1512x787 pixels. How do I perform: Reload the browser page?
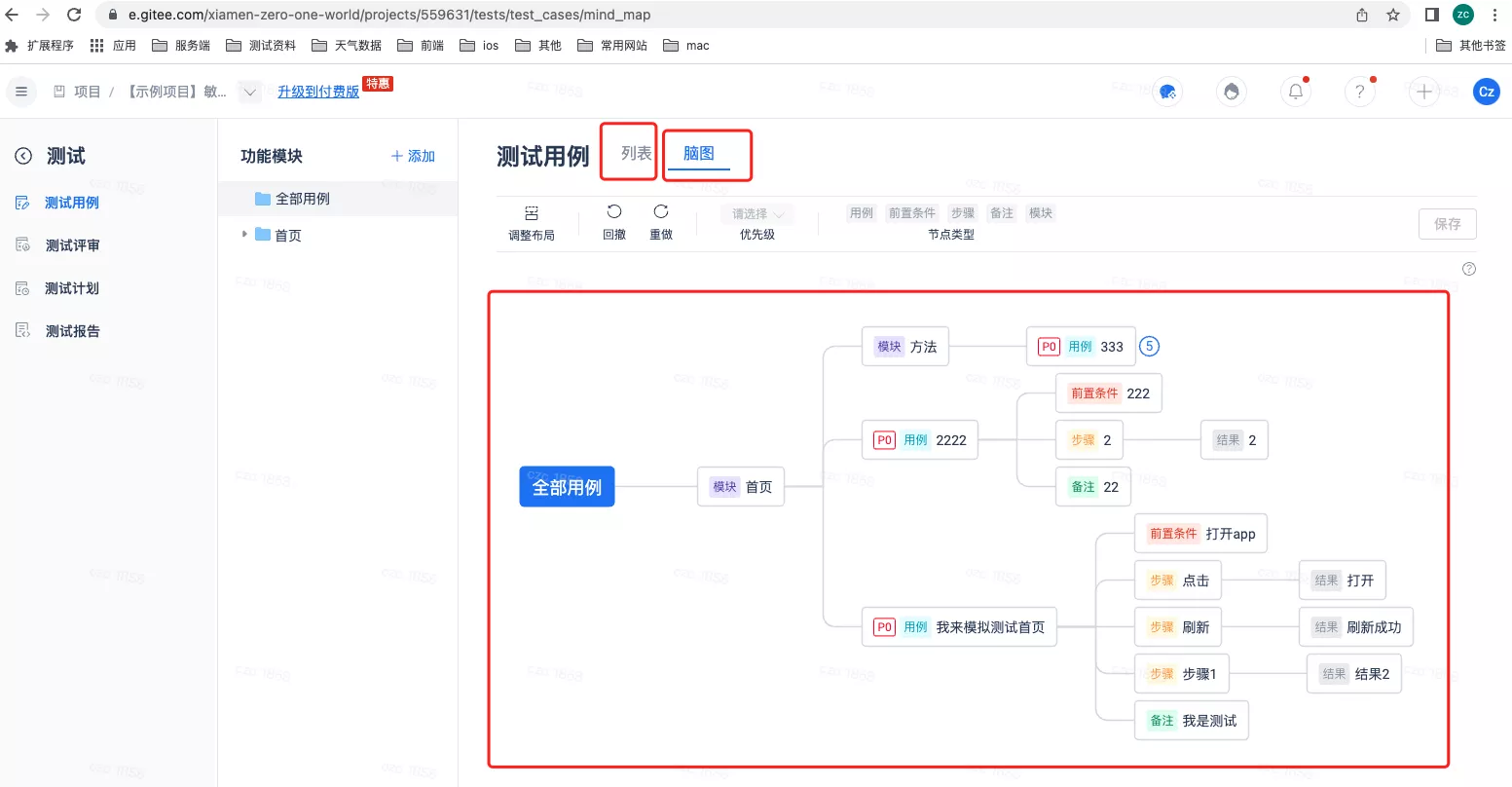point(74,15)
